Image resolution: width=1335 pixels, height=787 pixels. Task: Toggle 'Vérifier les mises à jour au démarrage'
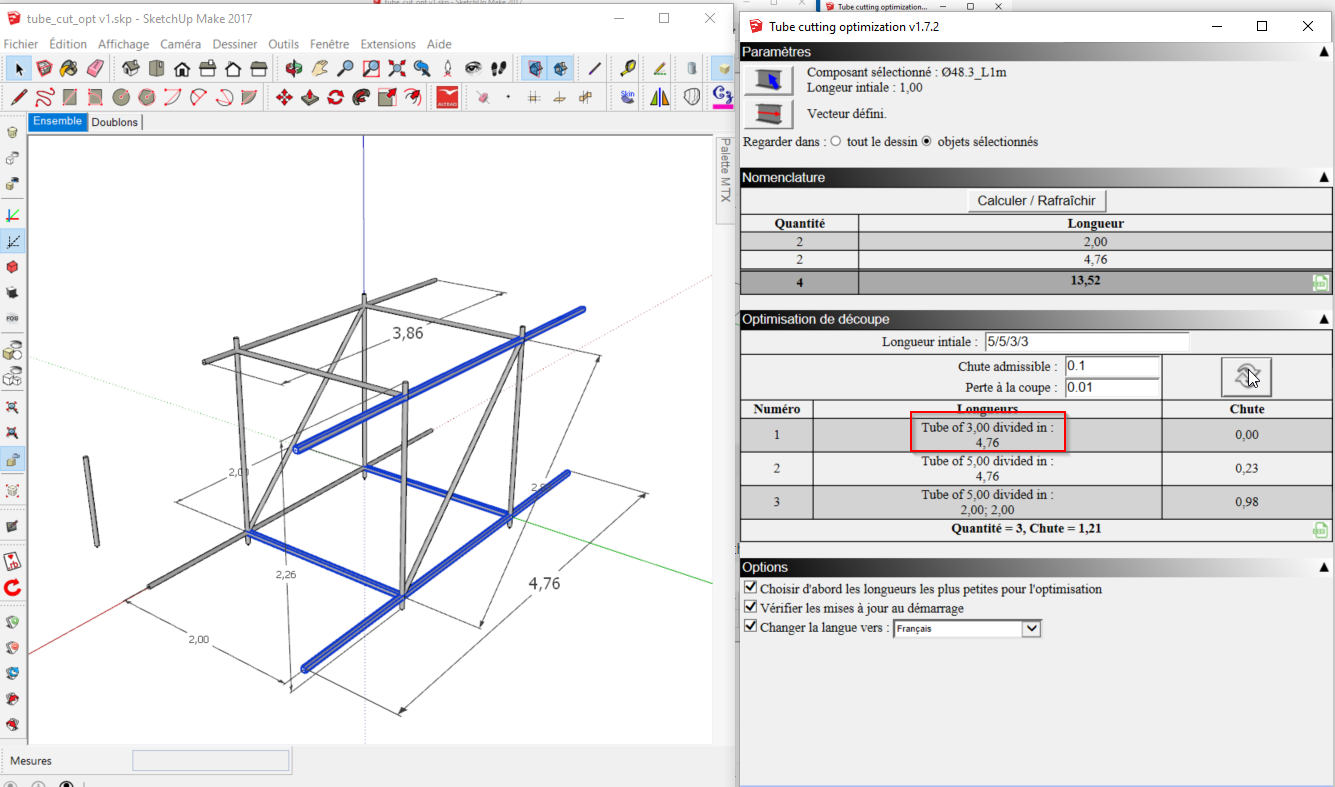click(751, 607)
